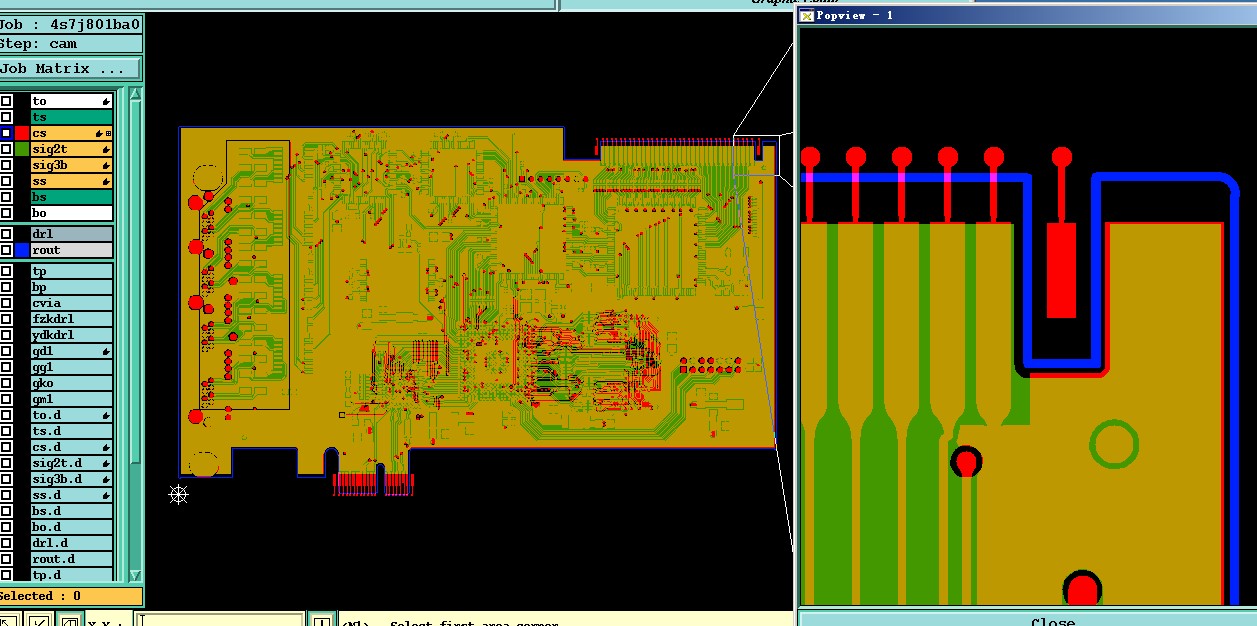The image size is (1257, 626).
Task: Enable display checkbox for layer sig2t
Action: tap(6, 149)
